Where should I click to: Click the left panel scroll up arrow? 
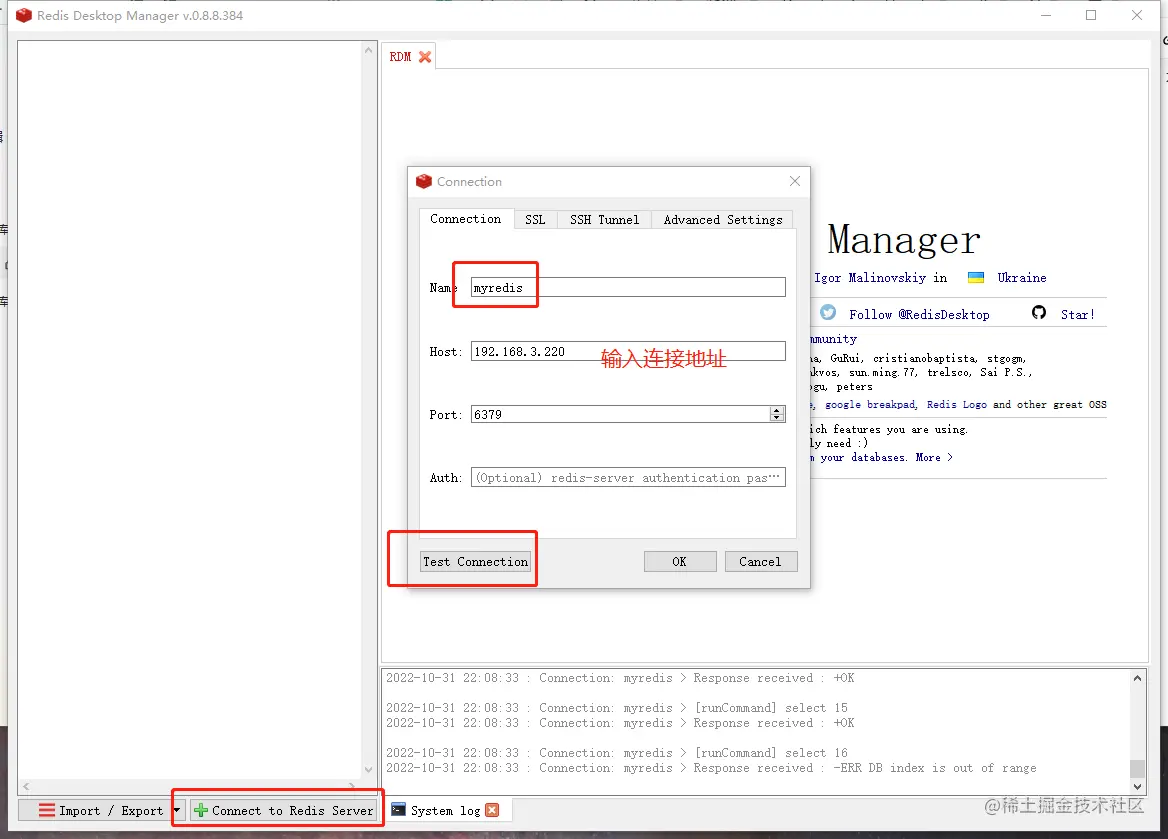[368, 51]
